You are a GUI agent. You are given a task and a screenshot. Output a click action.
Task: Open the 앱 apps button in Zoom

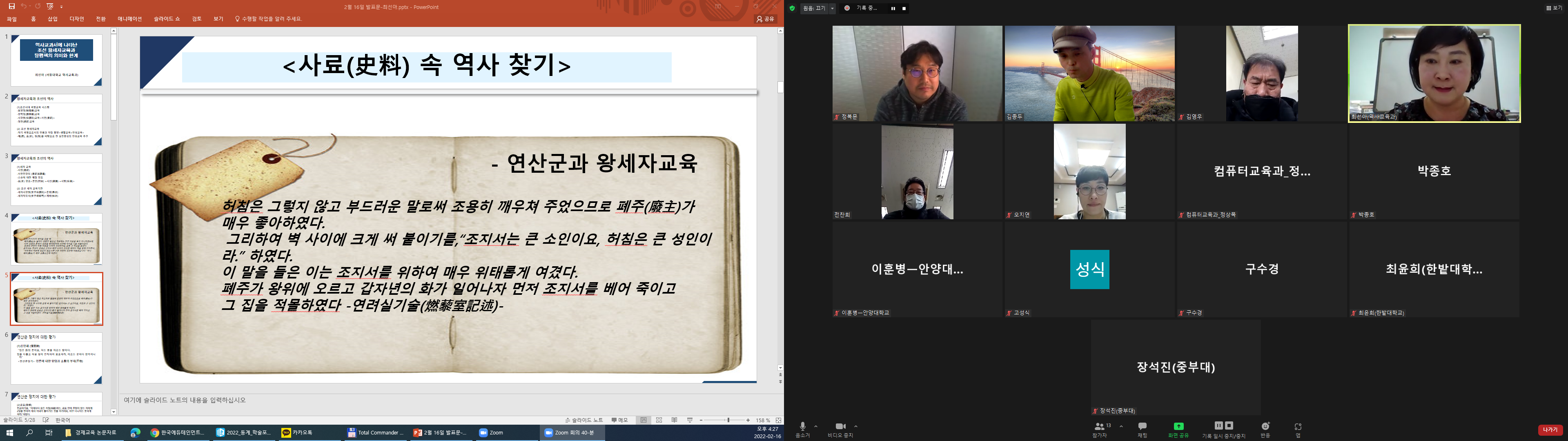click(x=1298, y=430)
